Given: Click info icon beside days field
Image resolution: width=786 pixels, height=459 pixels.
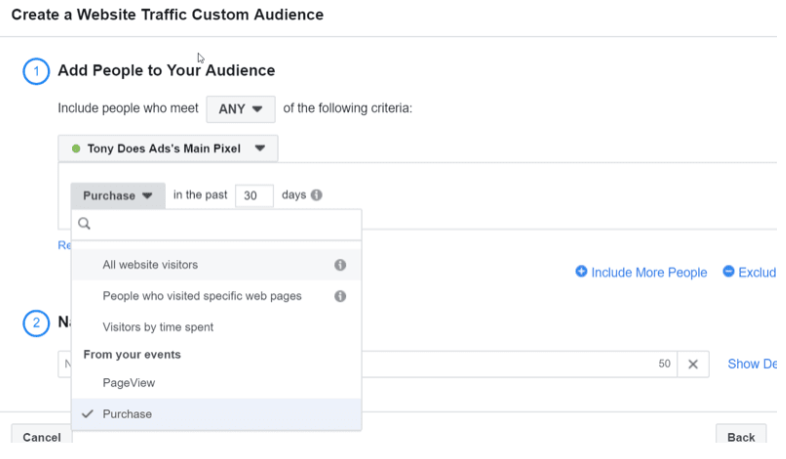Looking at the screenshot, I should 317,195.
